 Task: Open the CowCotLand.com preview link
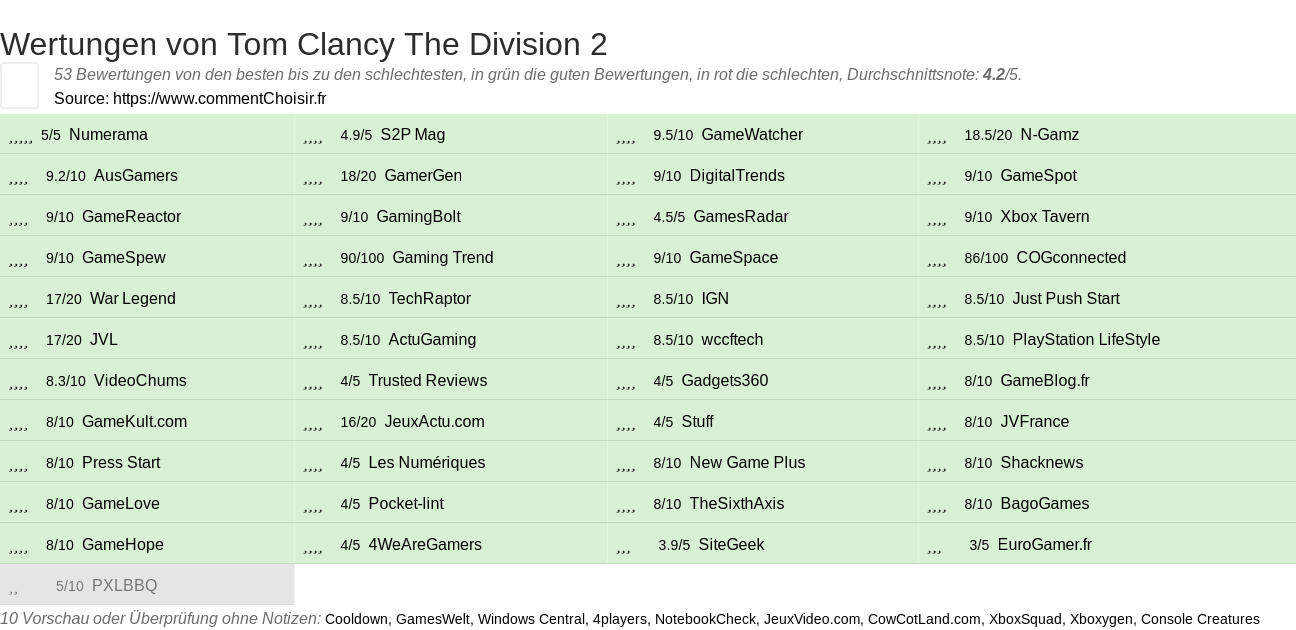pyautogui.click(x=924, y=619)
